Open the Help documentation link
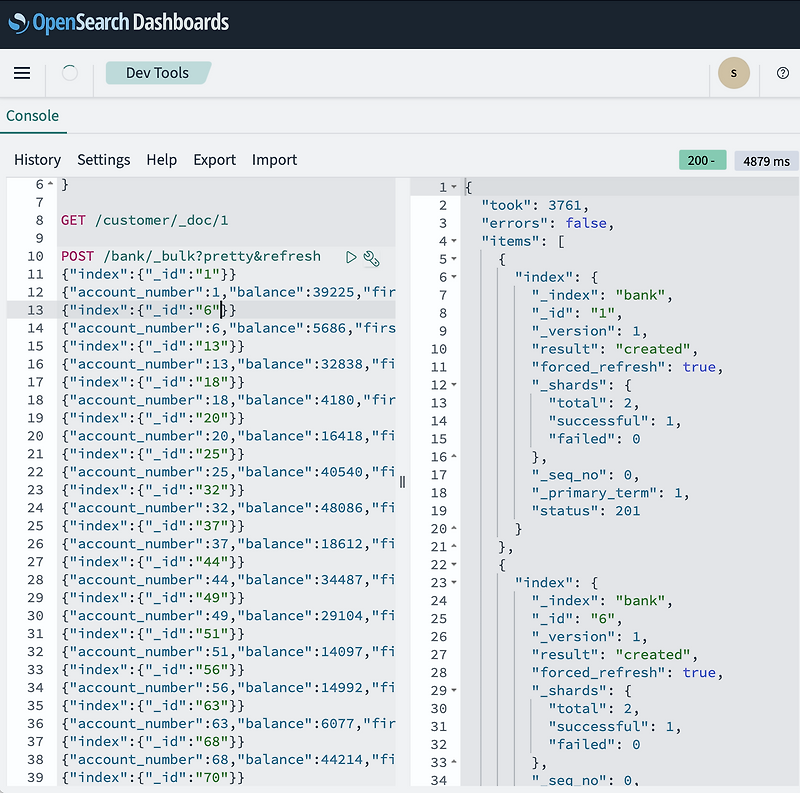Viewport: 800px width, 793px height. click(160, 160)
